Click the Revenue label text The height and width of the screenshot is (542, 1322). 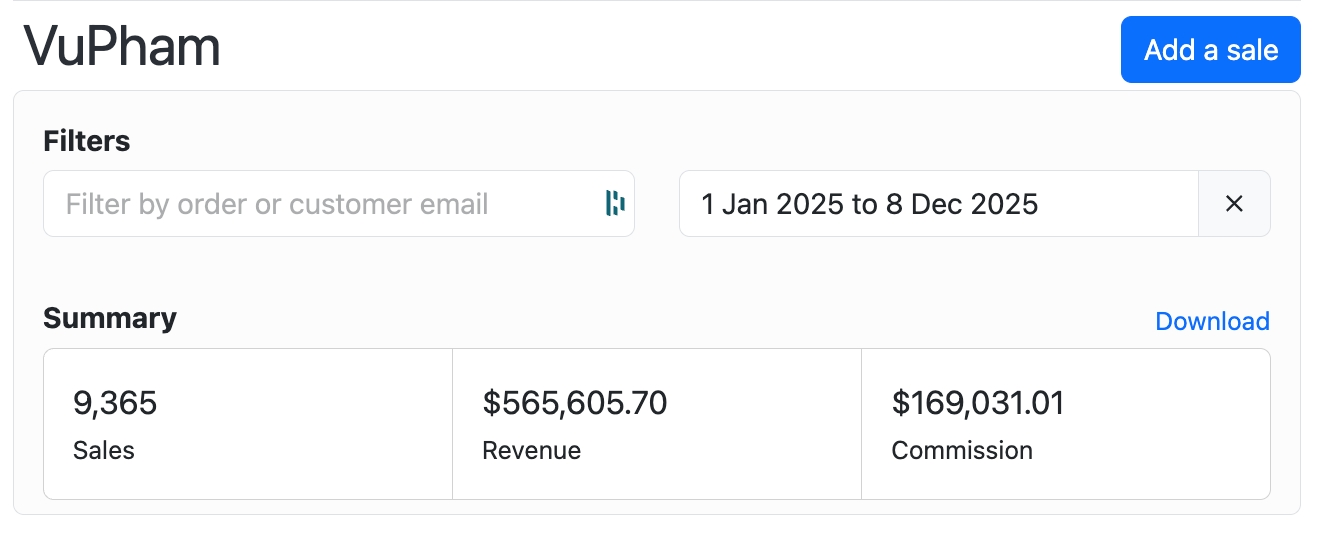pos(531,450)
